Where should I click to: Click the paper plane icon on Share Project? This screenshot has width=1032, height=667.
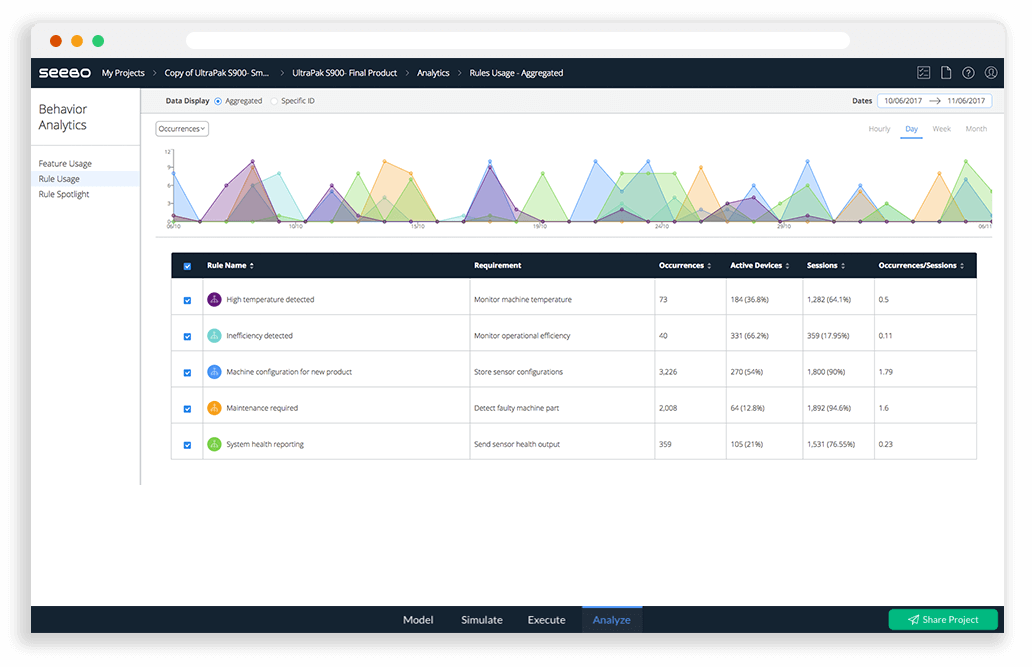914,620
